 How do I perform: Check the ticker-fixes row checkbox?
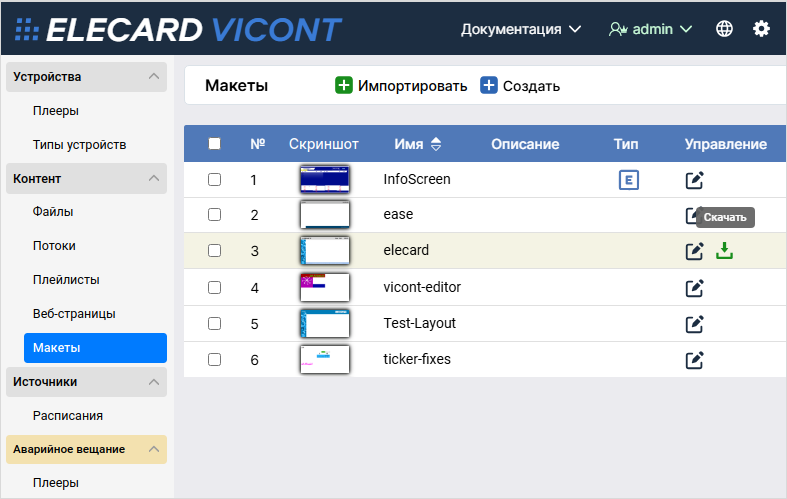214,359
